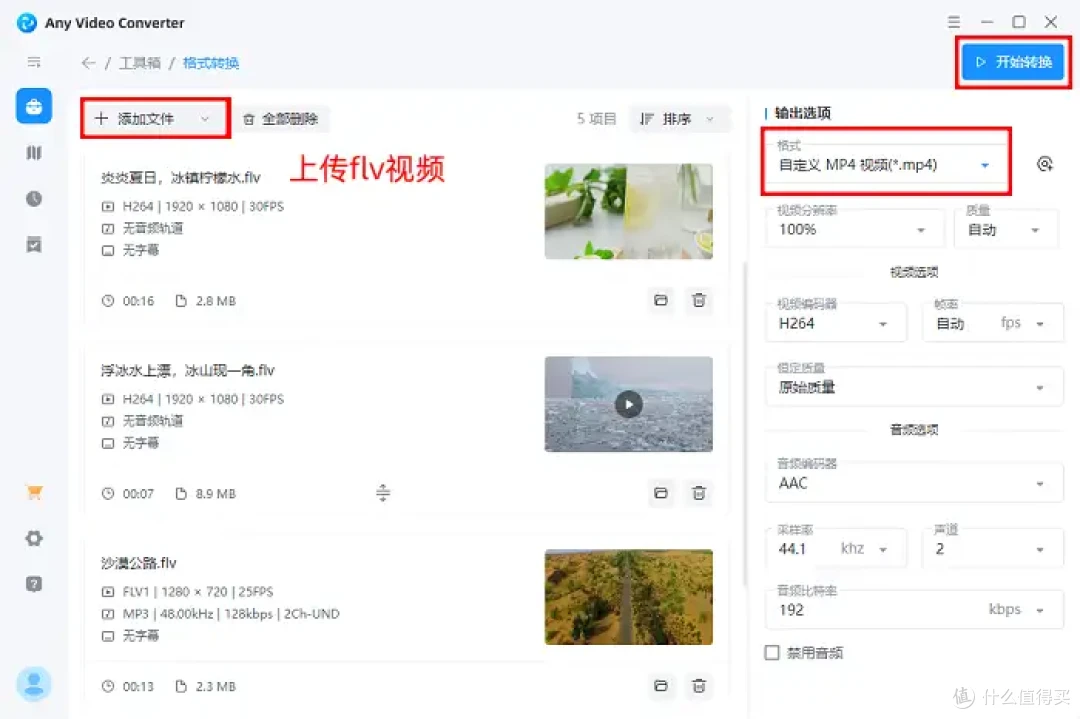Open help question mark icon
Screen dimensions: 1080x719
click(x=34, y=584)
